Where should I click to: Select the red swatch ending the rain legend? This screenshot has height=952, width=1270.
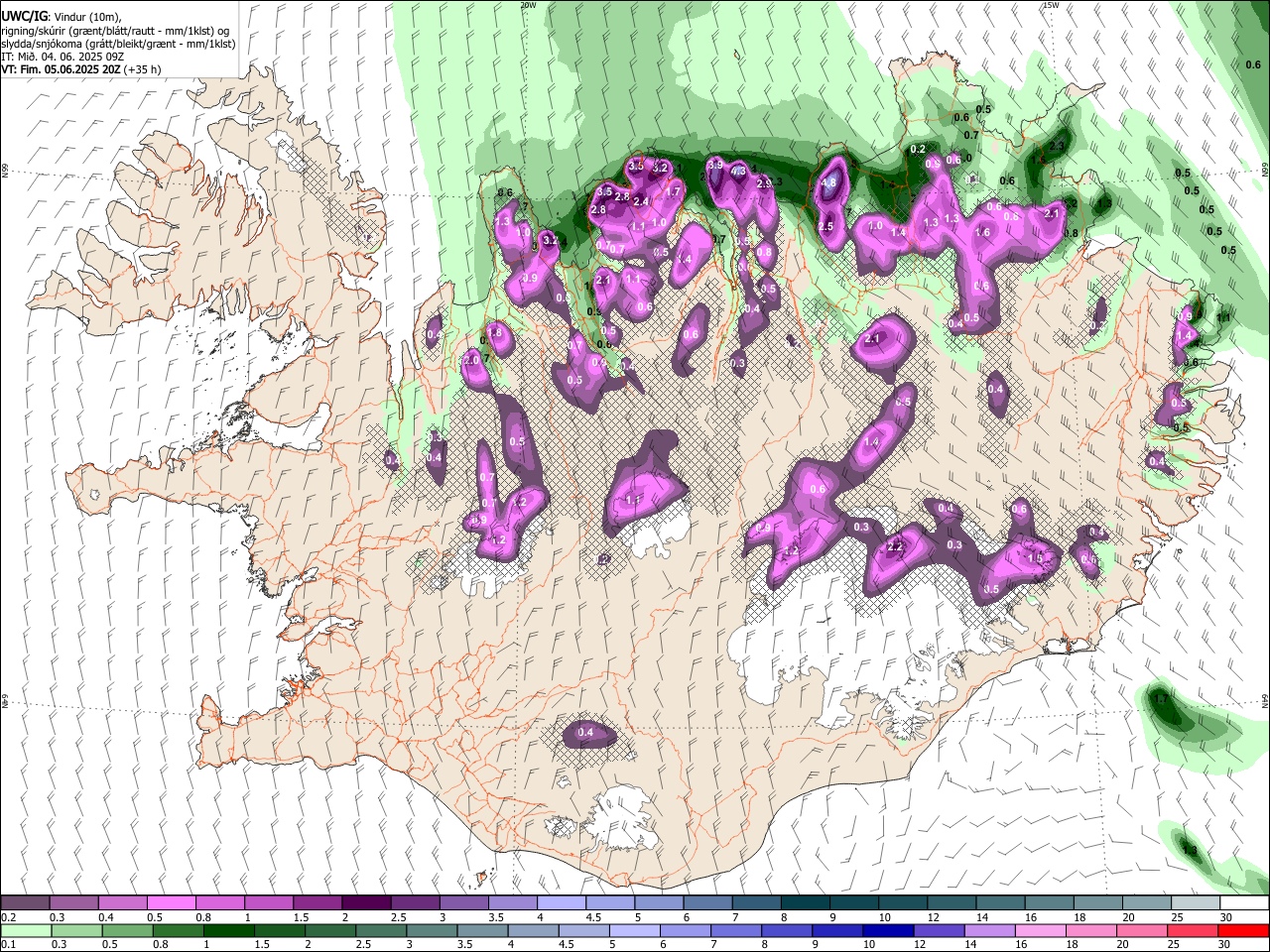1243,930
